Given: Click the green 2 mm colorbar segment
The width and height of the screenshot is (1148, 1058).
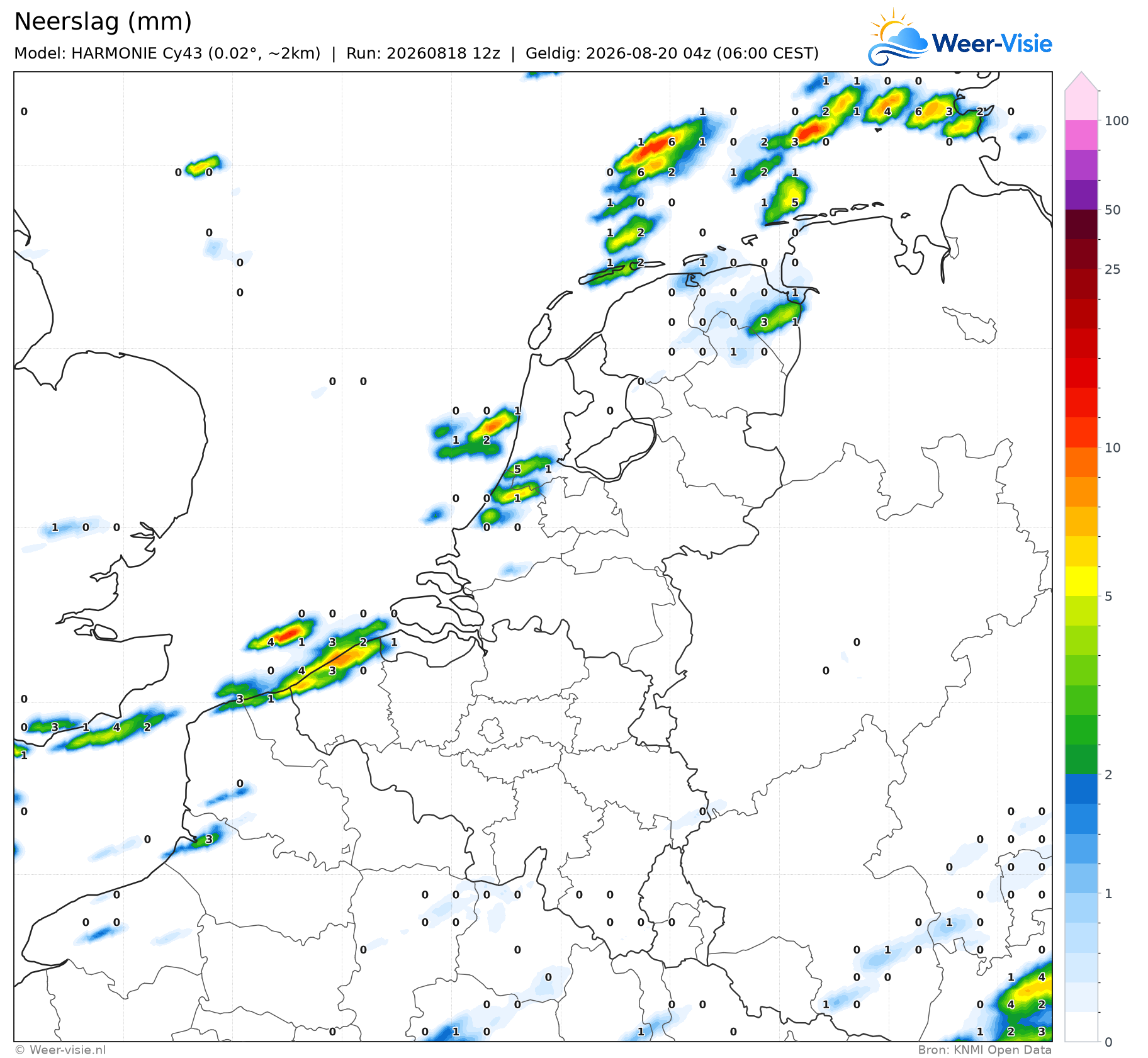Looking at the screenshot, I should 1081,760.
